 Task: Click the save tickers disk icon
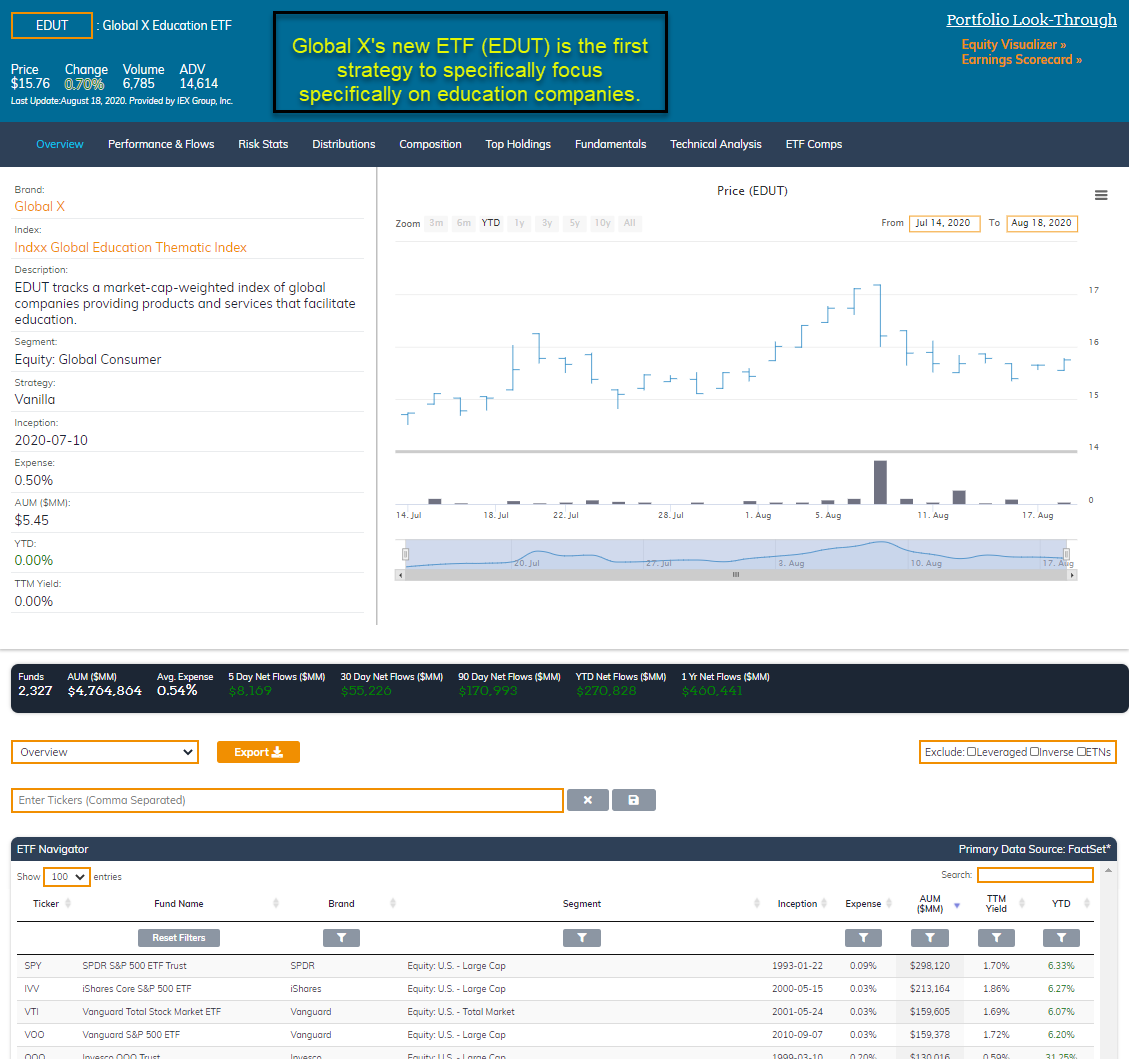point(634,800)
